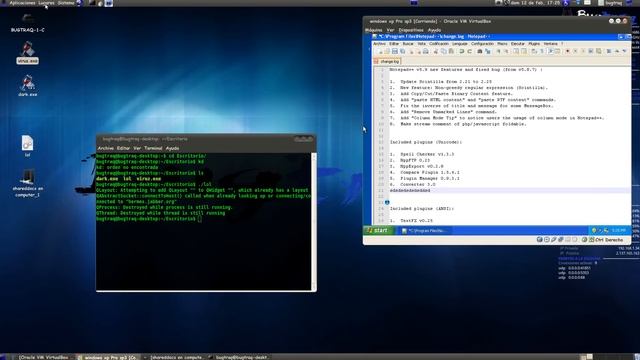Screen dimensions: 640x360
Task: Open Codificación menu in Notepad++
Action: [x=439, y=44]
